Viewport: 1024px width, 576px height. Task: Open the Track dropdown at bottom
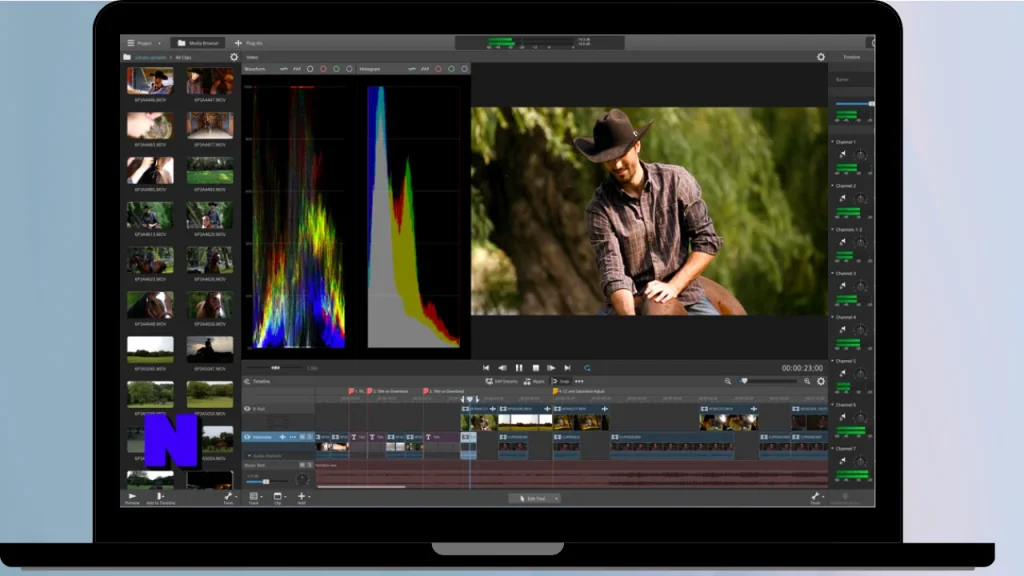pyautogui.click(x=255, y=499)
